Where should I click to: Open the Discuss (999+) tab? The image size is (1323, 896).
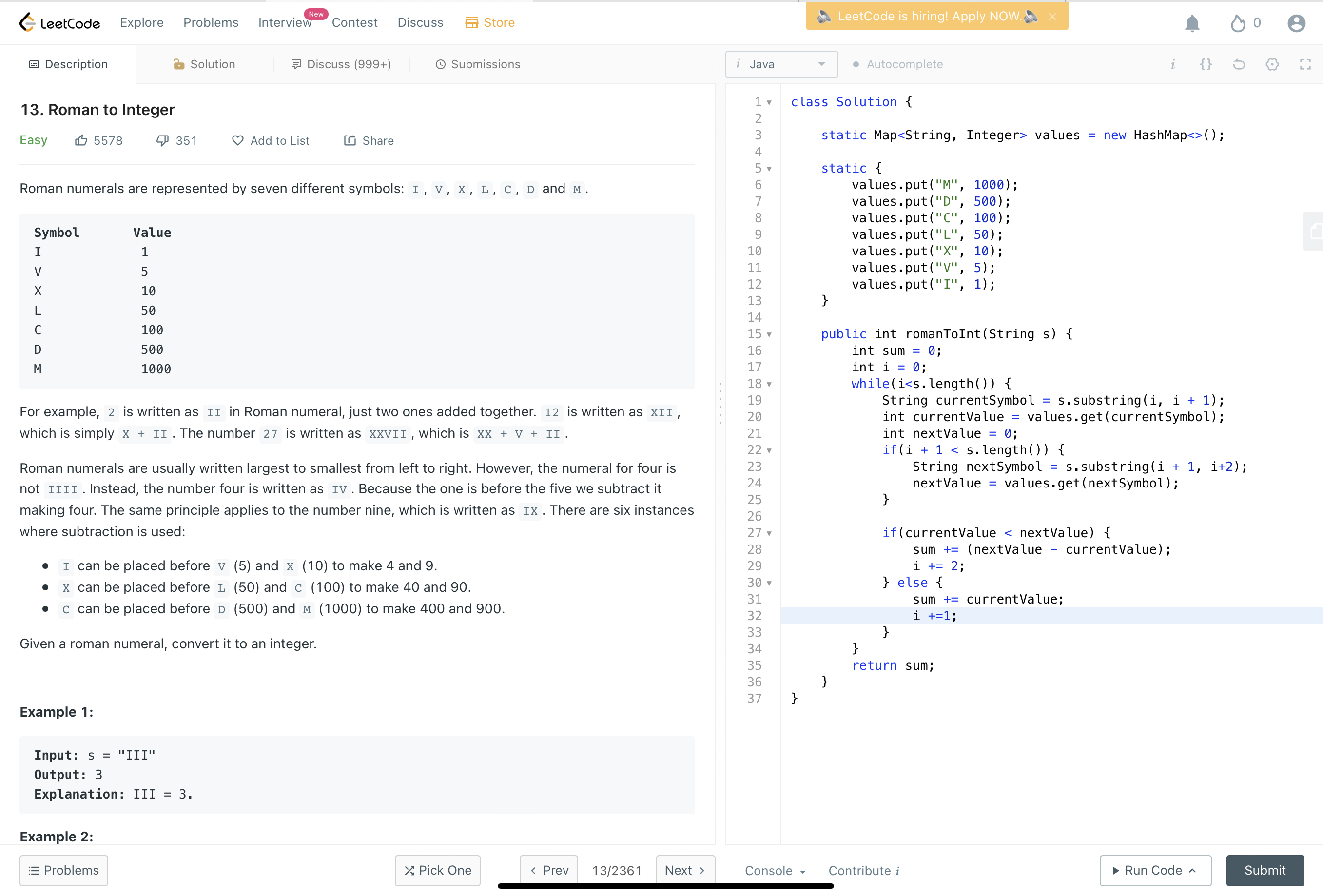[341, 64]
